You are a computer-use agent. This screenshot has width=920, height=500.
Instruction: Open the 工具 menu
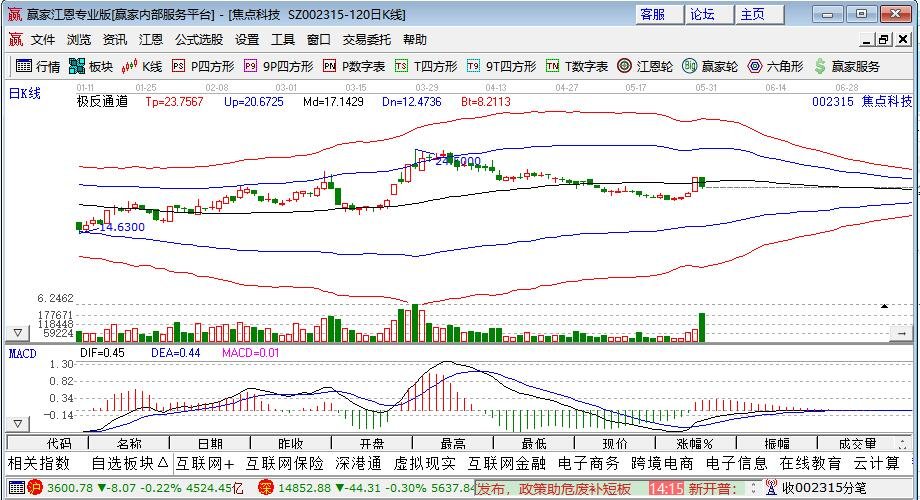tap(283, 40)
